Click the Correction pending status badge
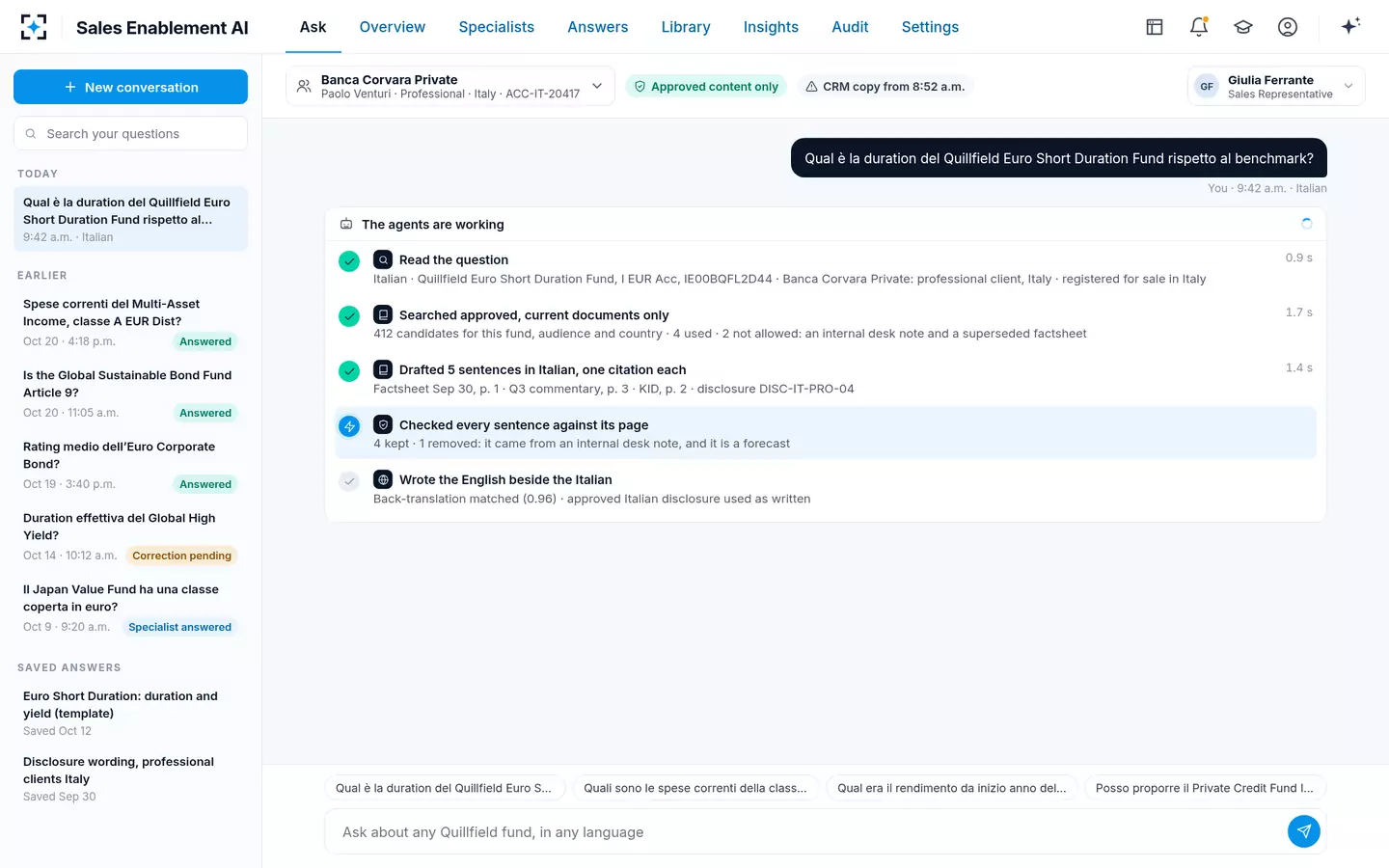 tap(181, 556)
